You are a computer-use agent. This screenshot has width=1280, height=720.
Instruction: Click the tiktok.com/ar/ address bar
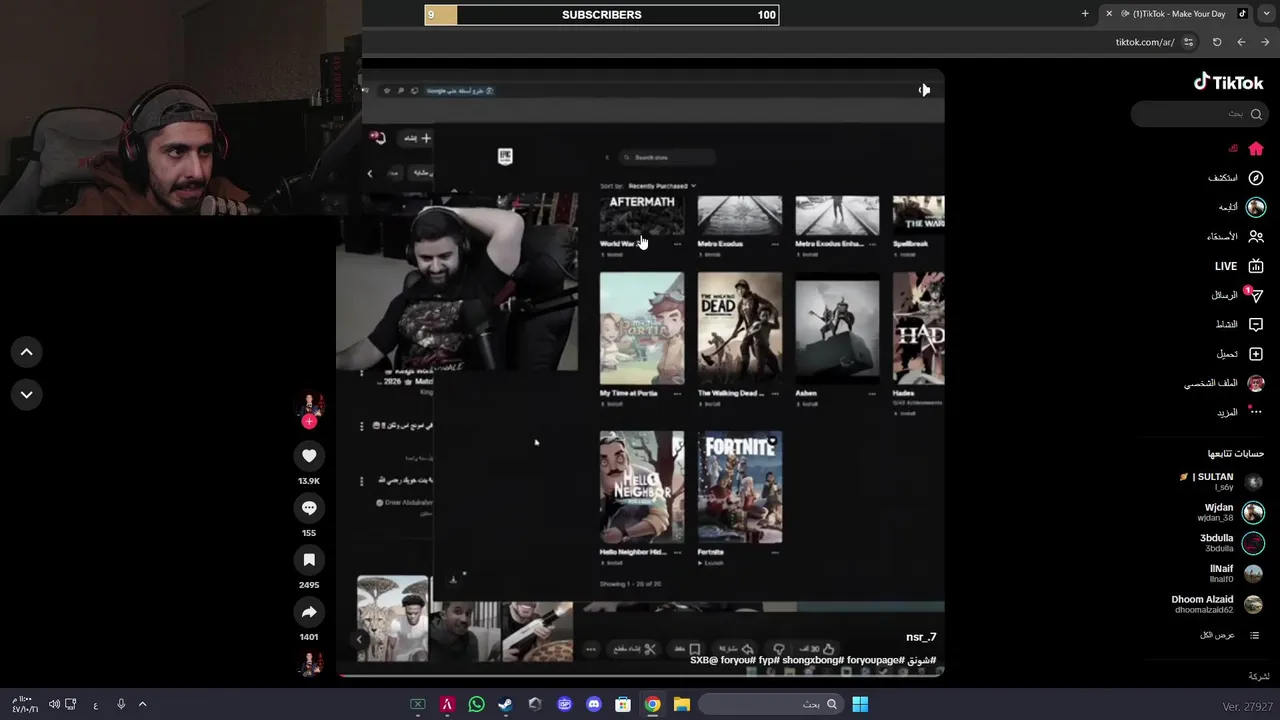click(x=1145, y=42)
